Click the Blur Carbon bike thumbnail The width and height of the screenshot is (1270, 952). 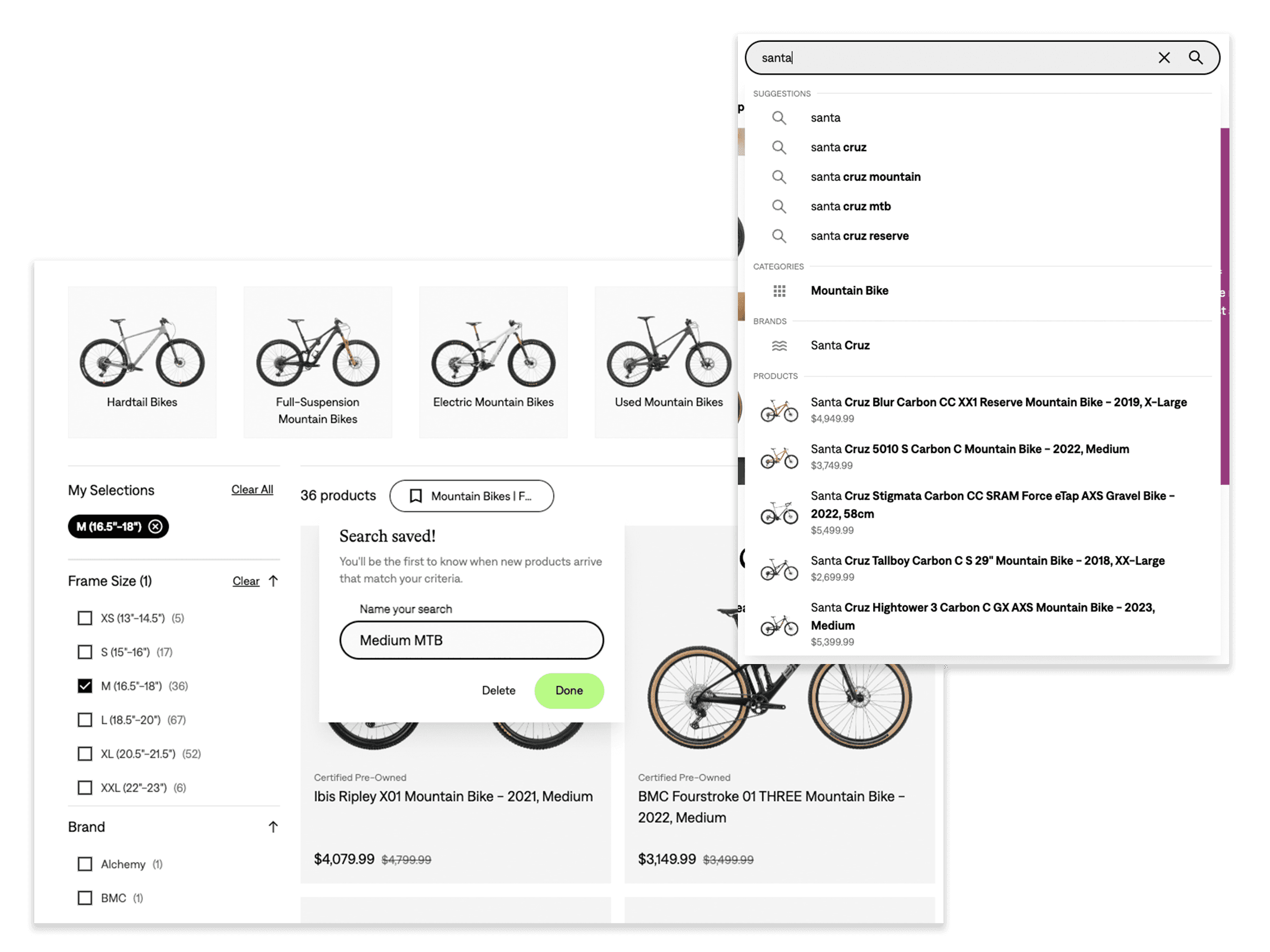(x=779, y=410)
